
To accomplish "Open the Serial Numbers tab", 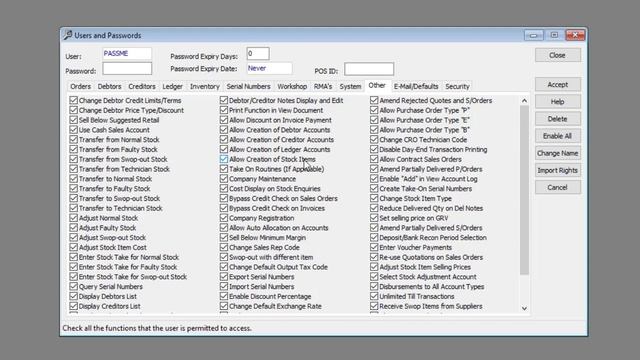I will point(249,87).
